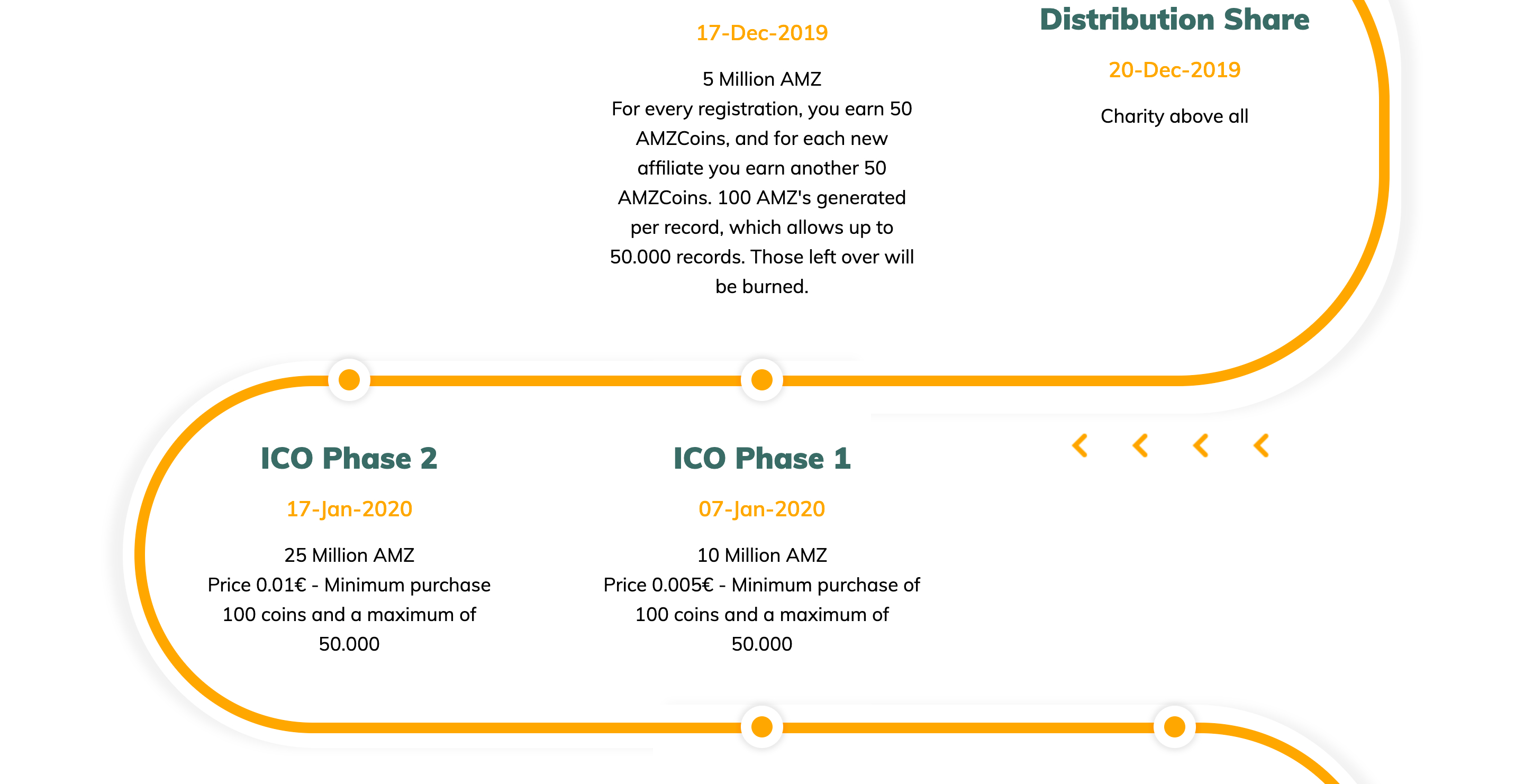
Task: Open the ICO Phase 2 heading
Action: pos(349,458)
